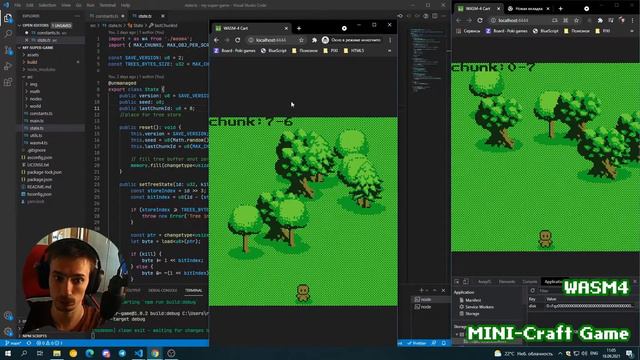Open the Run and Debug view icon
Viewport: 640px width, 360px height.
click(8, 66)
